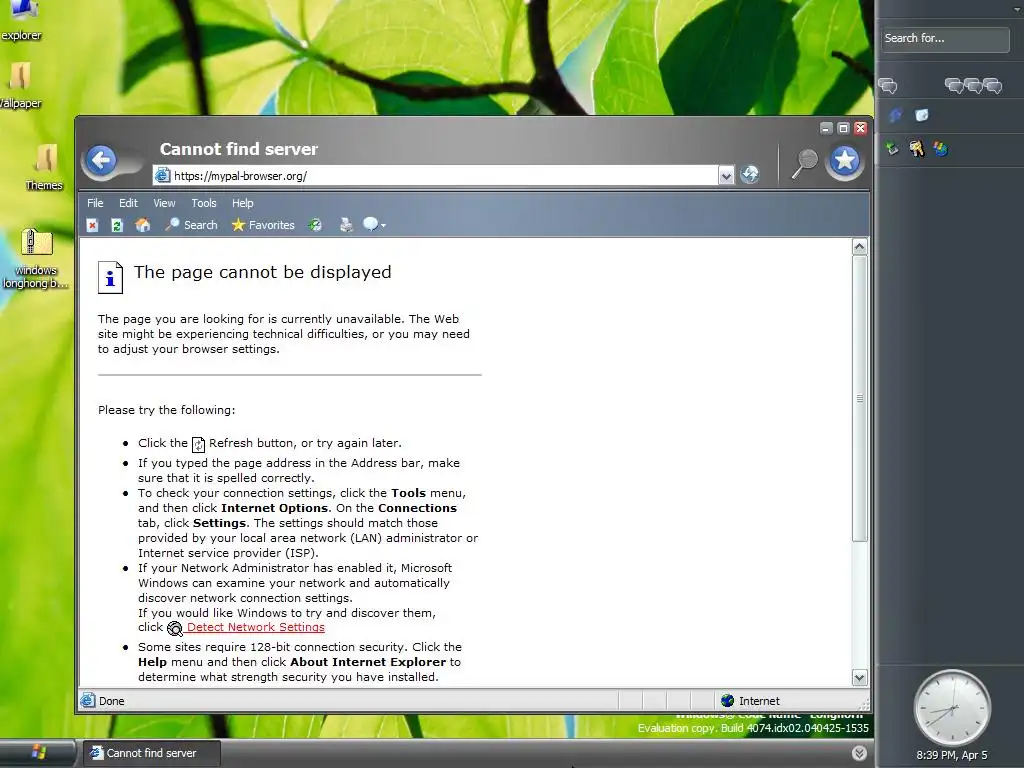Expand the address bar dropdown arrow
This screenshot has width=1024, height=768.
pos(726,175)
